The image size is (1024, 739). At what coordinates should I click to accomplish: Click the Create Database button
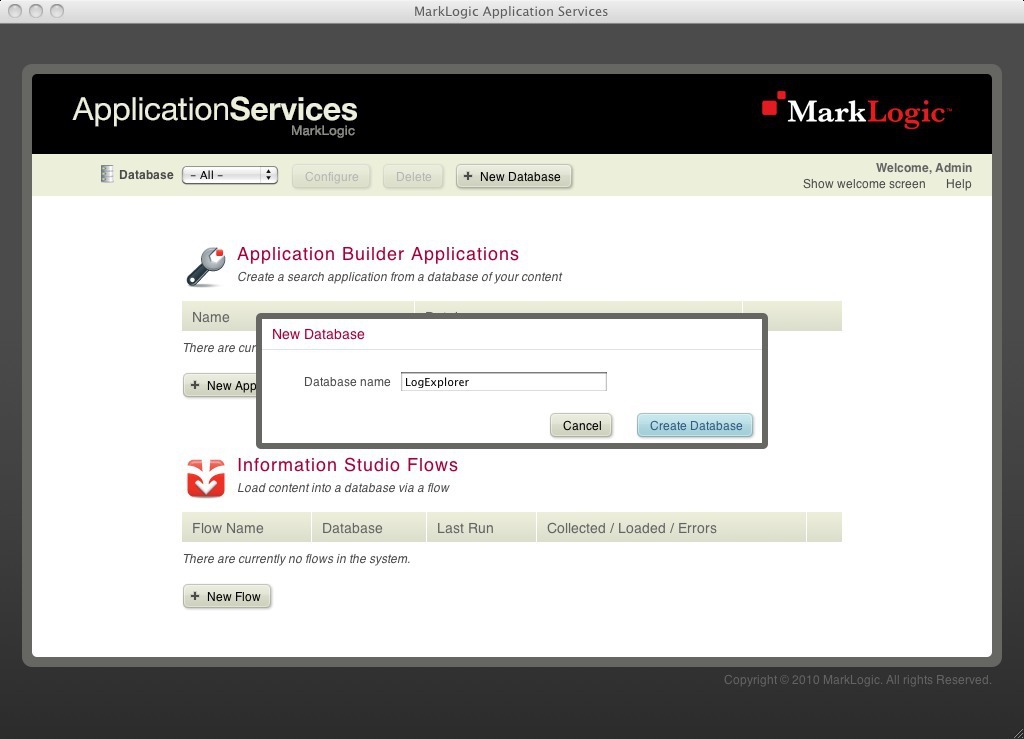click(695, 426)
